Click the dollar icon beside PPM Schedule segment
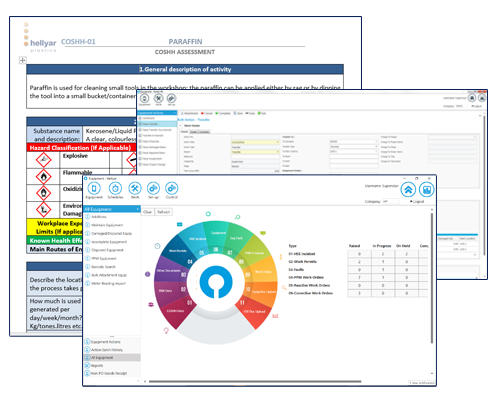The height and width of the screenshot is (400, 500). click(281, 257)
